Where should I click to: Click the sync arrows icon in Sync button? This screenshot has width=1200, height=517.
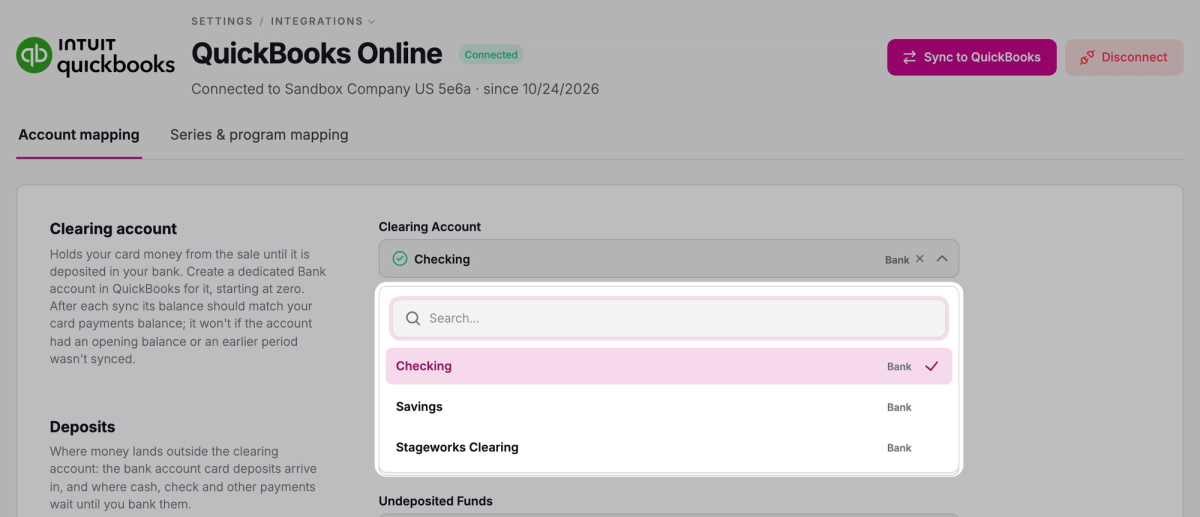click(909, 57)
